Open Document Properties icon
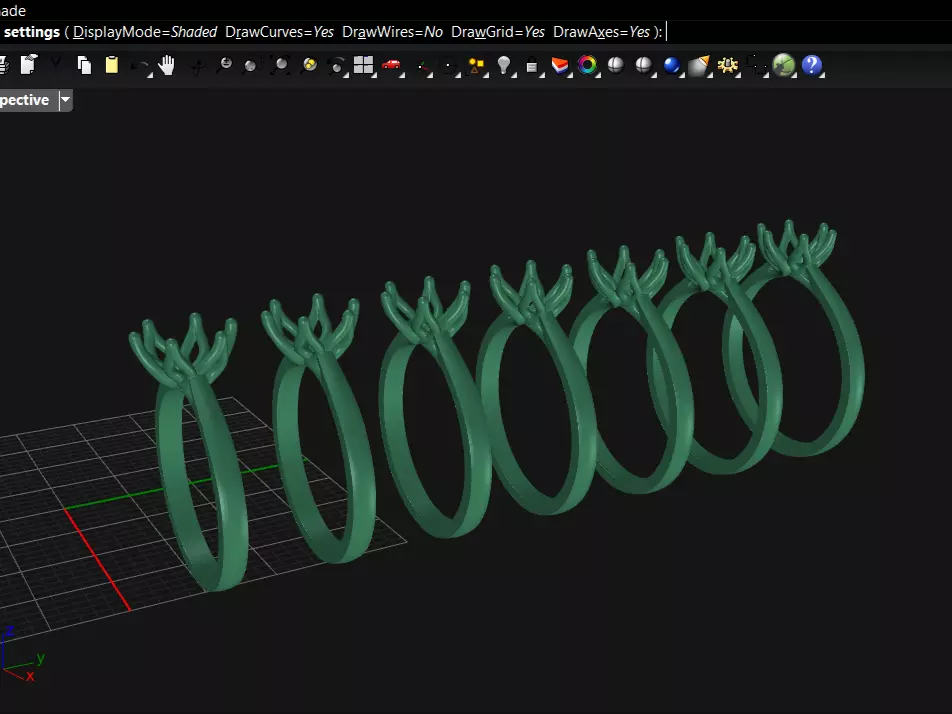Screen dimensions: 952x714 (x=29, y=65)
